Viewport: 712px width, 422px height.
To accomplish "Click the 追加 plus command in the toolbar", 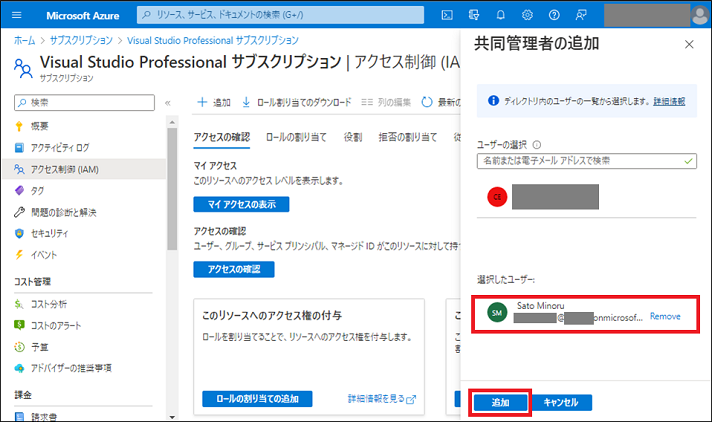I will (214, 102).
